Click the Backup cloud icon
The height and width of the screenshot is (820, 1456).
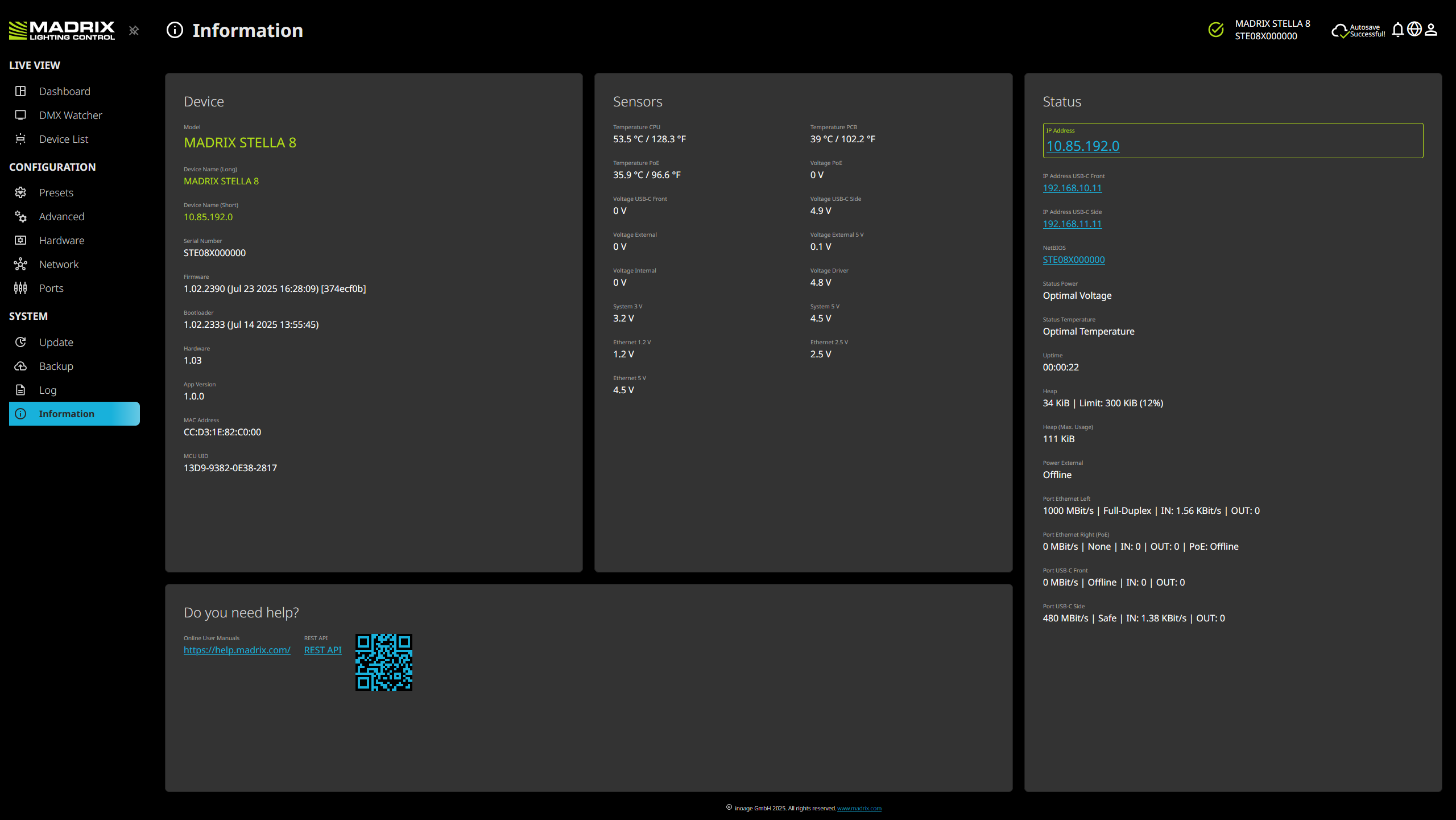pos(20,366)
